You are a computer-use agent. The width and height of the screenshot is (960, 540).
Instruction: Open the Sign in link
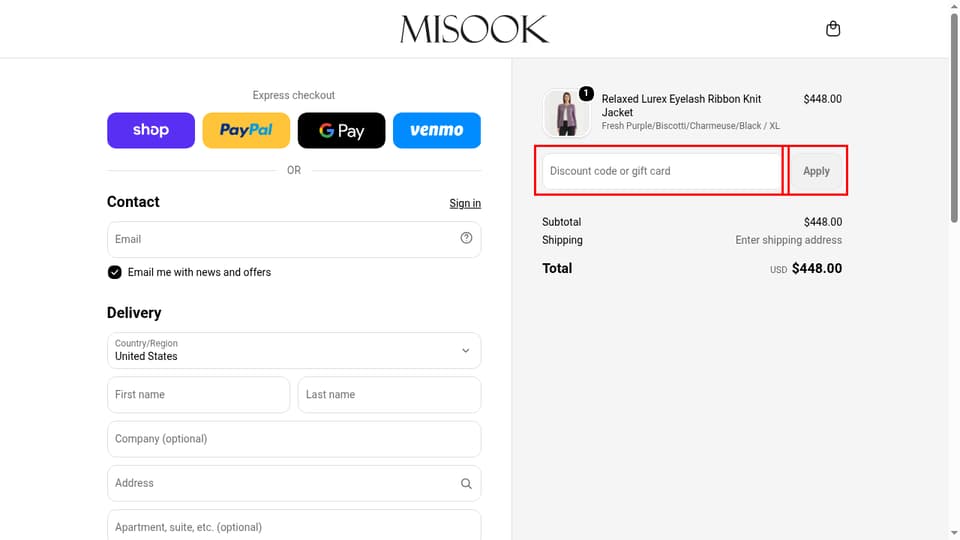click(x=465, y=203)
